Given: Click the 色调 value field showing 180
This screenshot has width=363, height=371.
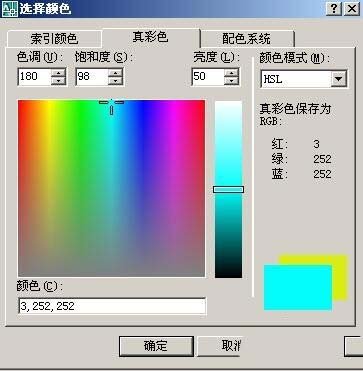Looking at the screenshot, I should pos(34,76).
